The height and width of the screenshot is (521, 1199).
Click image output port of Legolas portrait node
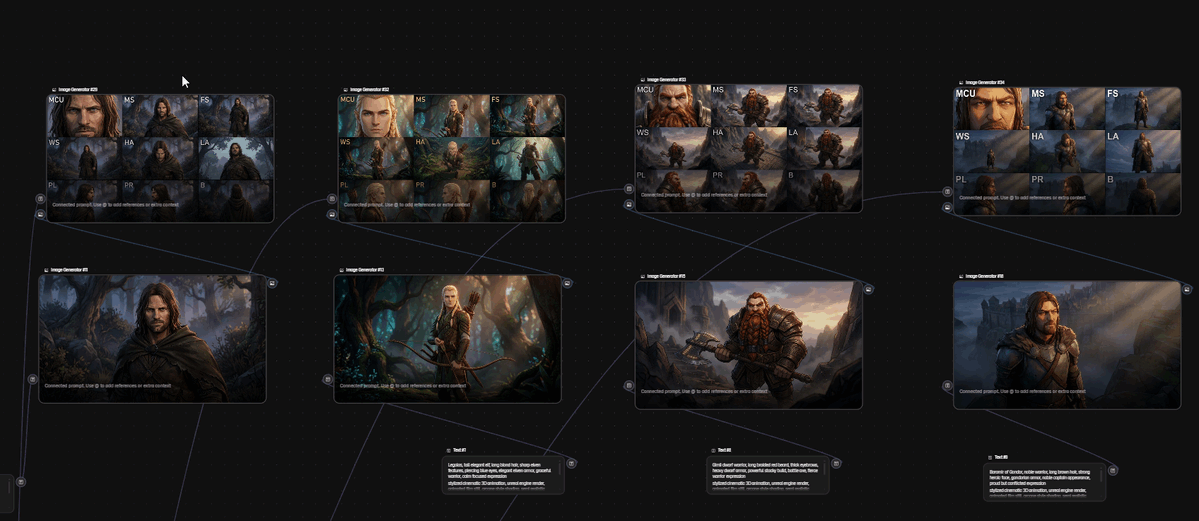[x=567, y=283]
